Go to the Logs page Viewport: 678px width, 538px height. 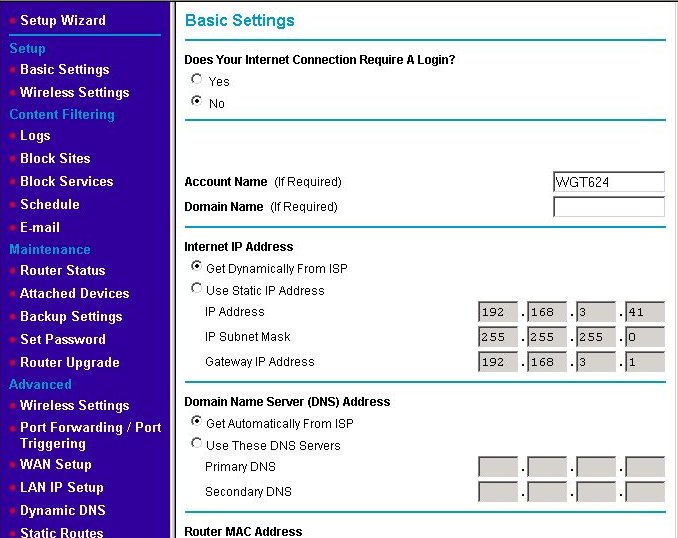tap(35, 135)
